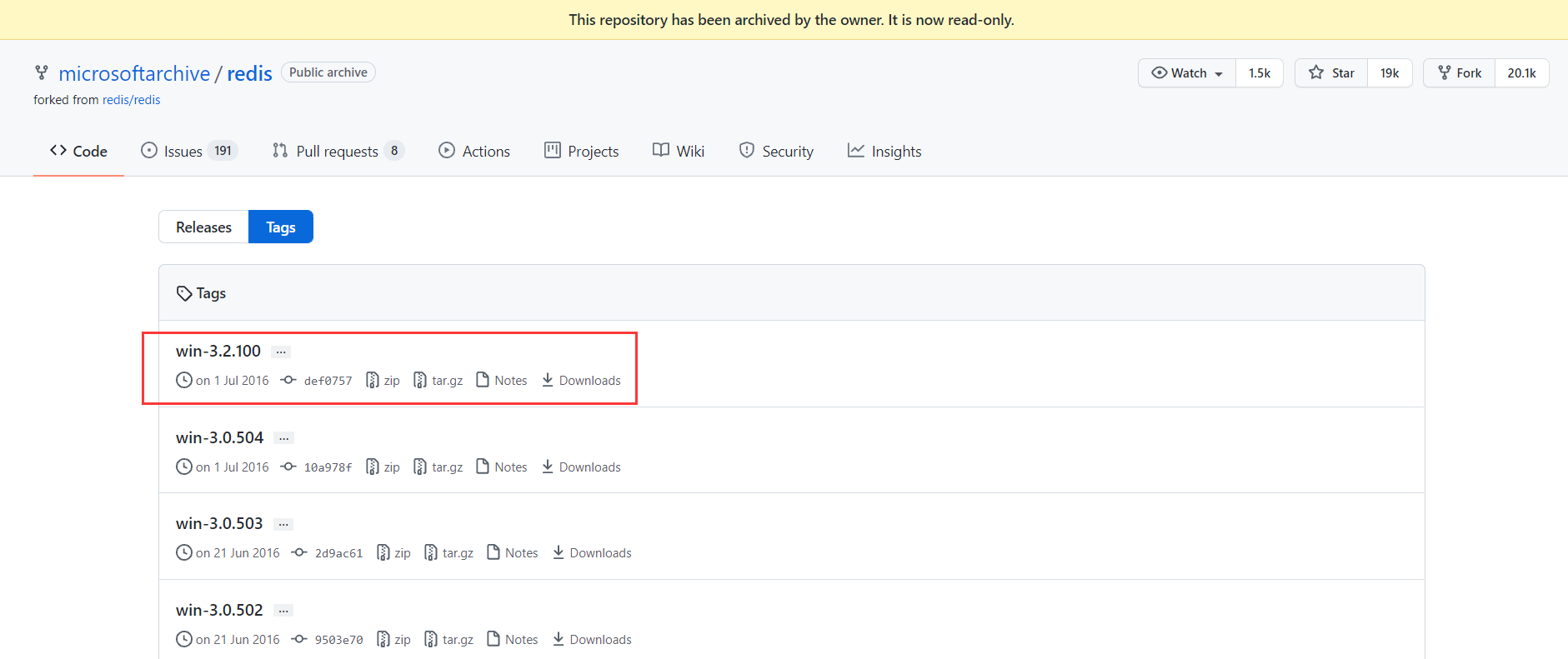Download zip for win-3.2.100
The image size is (1568, 659).
(383, 381)
